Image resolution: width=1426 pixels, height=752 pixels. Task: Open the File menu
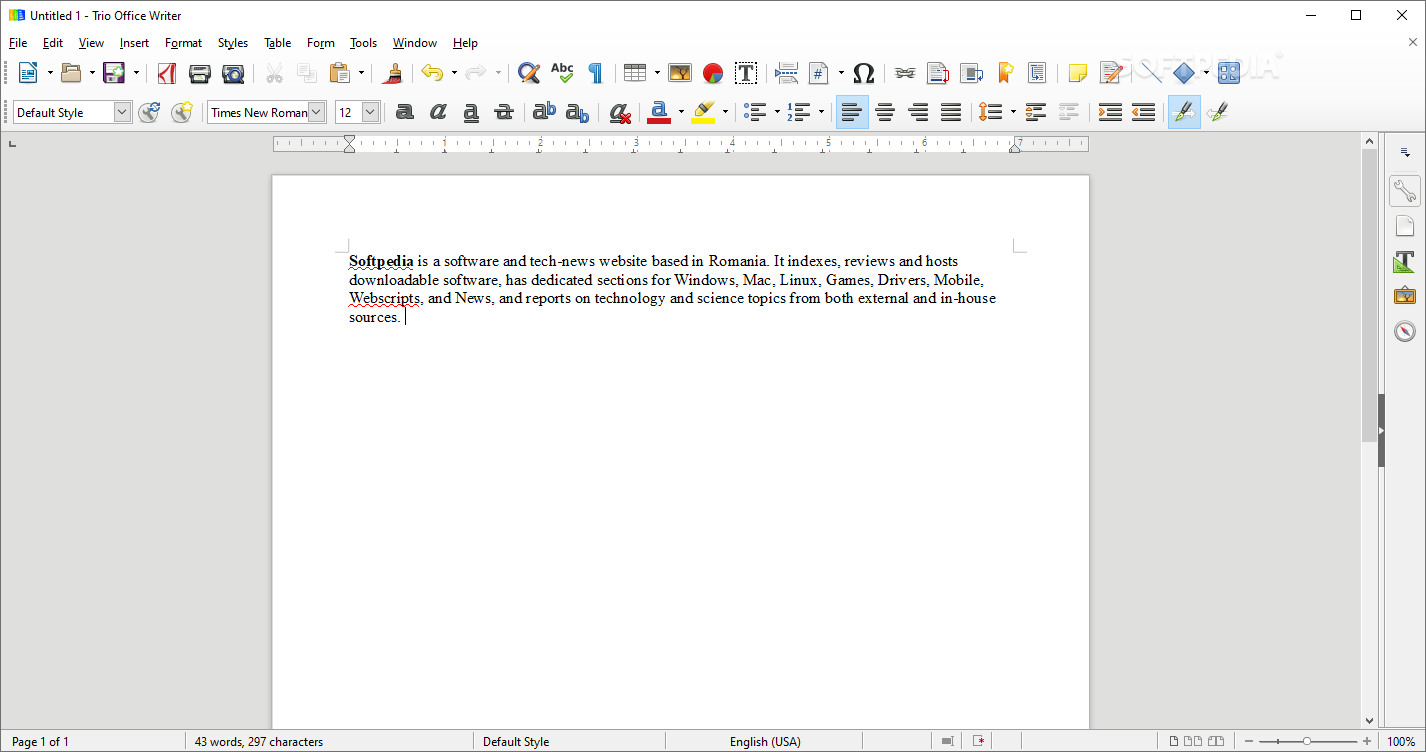pos(18,43)
